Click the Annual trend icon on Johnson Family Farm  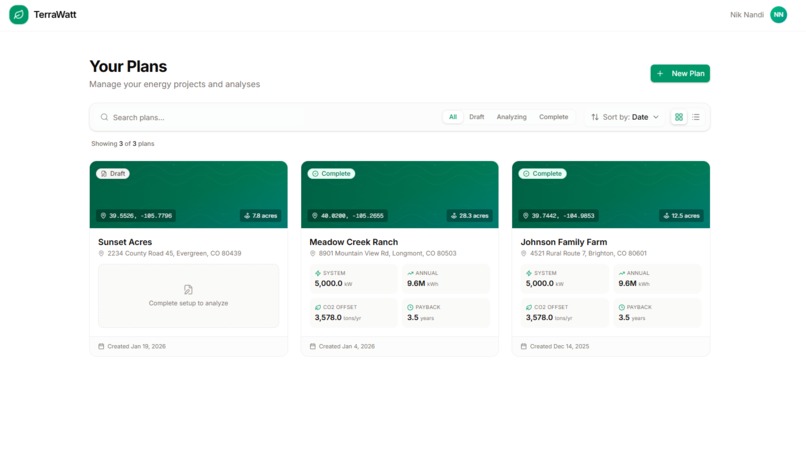pyautogui.click(x=621, y=273)
